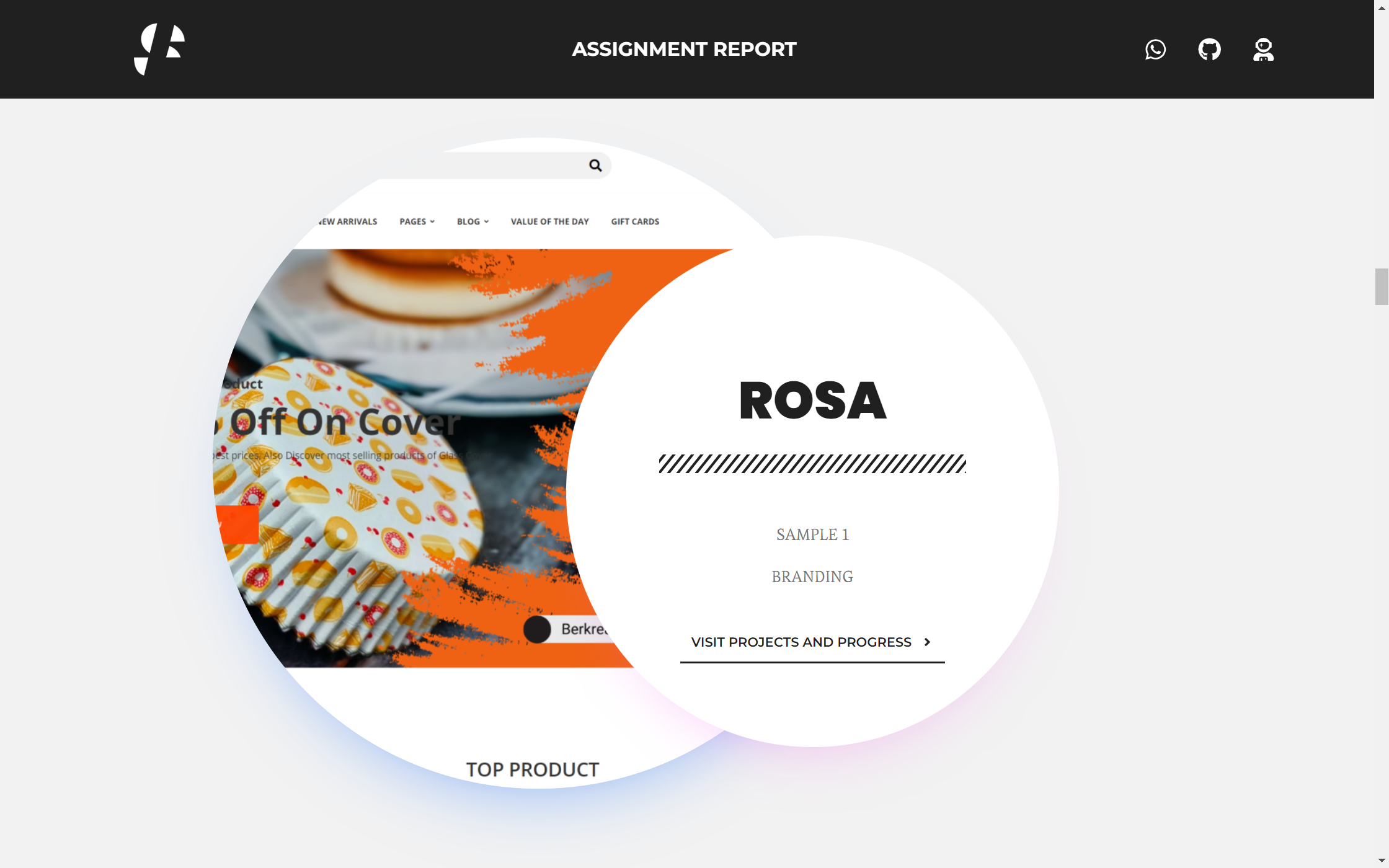The image size is (1389, 868).
Task: Click the orange button on the banner
Action: (237, 525)
